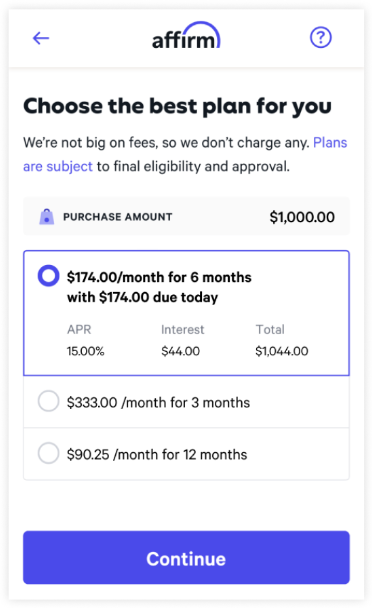Screen dimensions: 372x610
Task: Click the APR 15.00% value
Action: pyautogui.click(x=85, y=351)
